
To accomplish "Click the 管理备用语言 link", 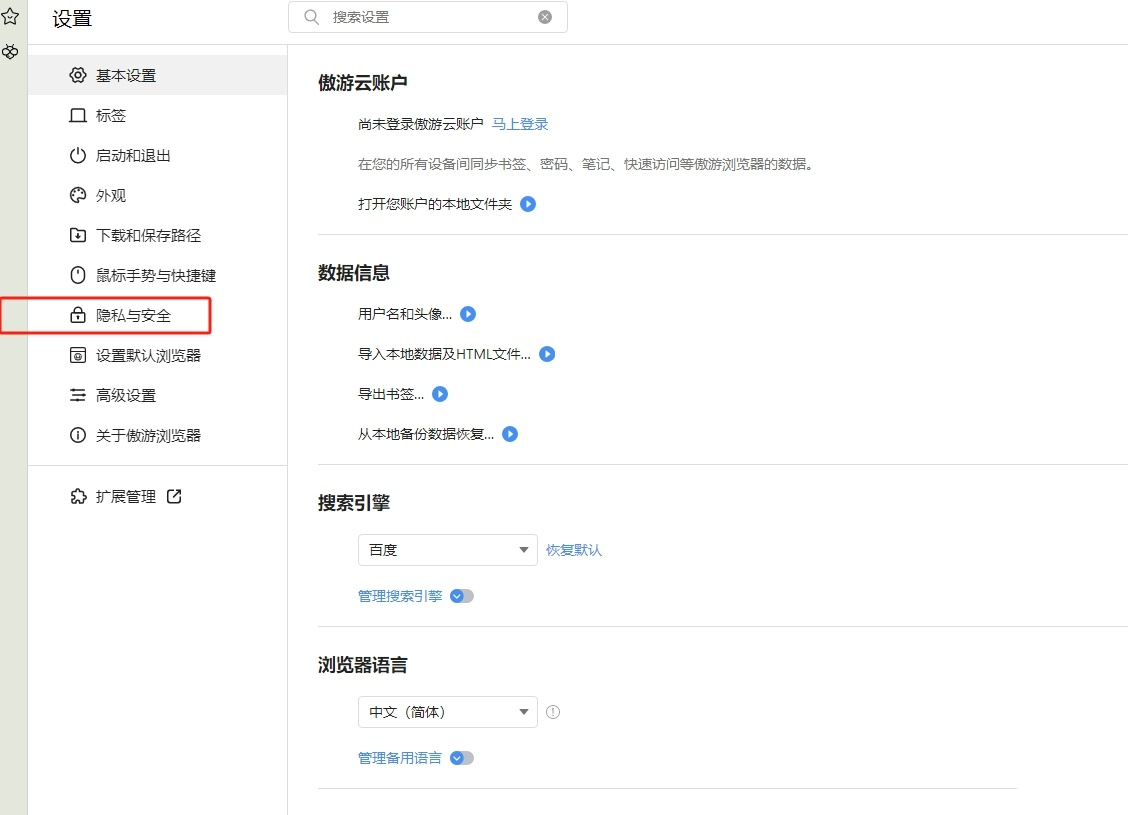I will (x=400, y=758).
